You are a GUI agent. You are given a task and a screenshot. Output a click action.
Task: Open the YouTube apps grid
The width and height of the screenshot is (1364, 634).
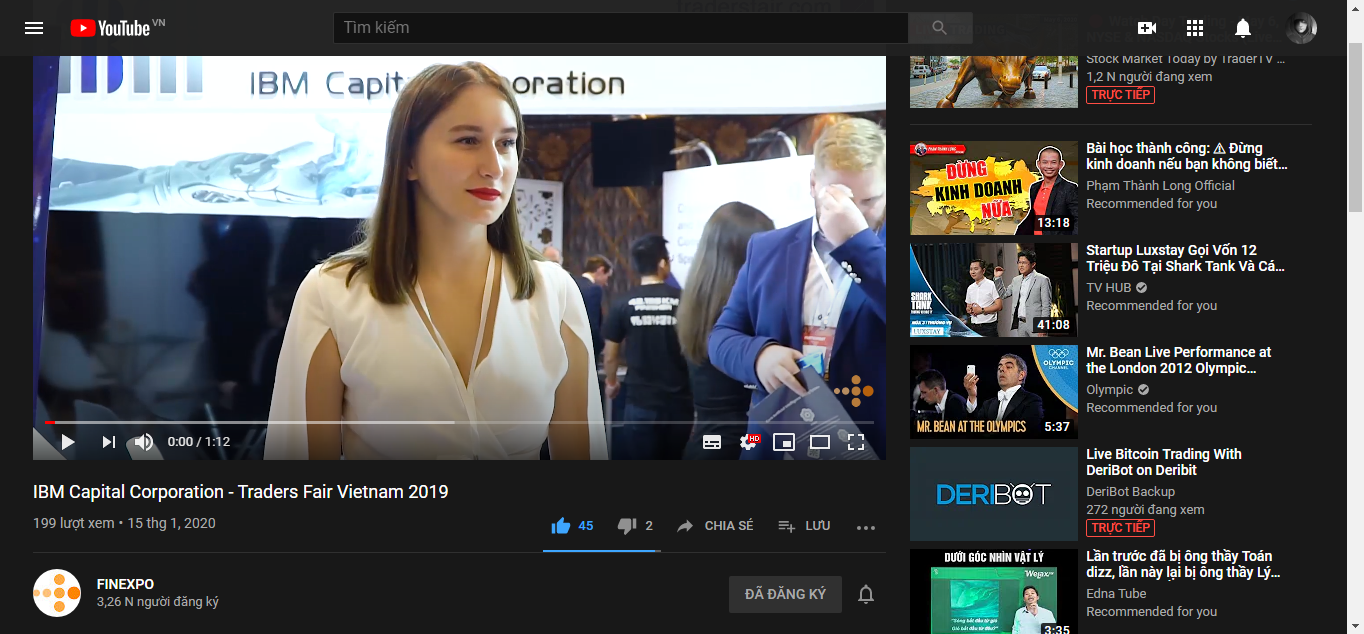(x=1195, y=28)
